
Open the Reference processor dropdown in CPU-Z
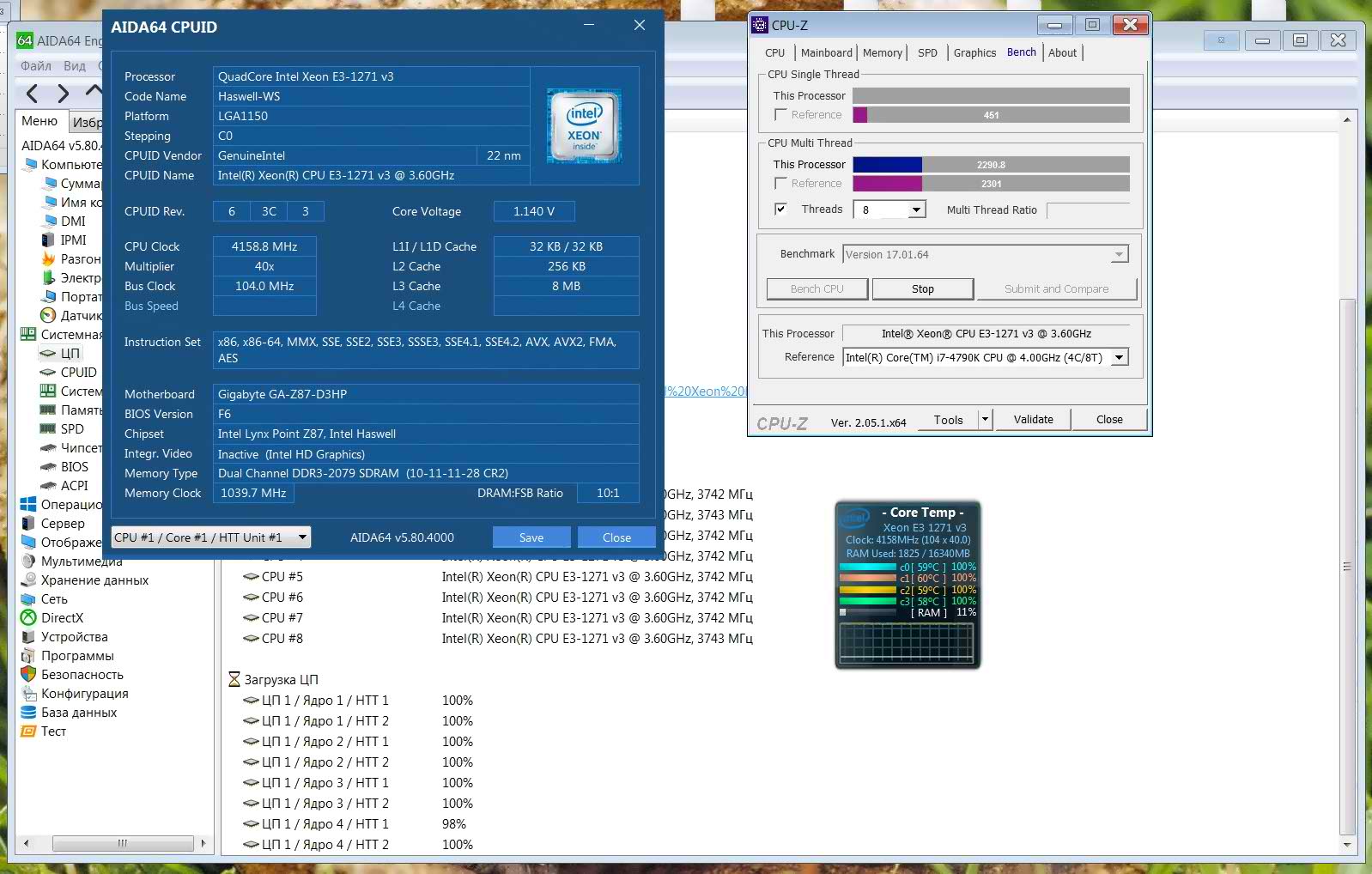(1120, 357)
